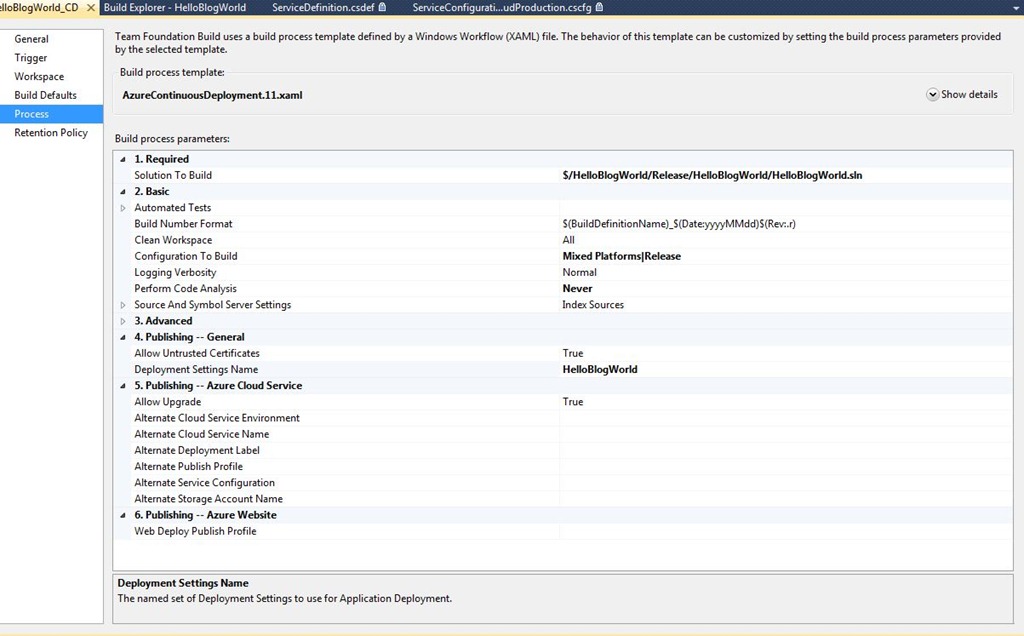
Task: Edit the HelloBlogWorld.sln solution path value
Action: pyautogui.click(x=712, y=175)
